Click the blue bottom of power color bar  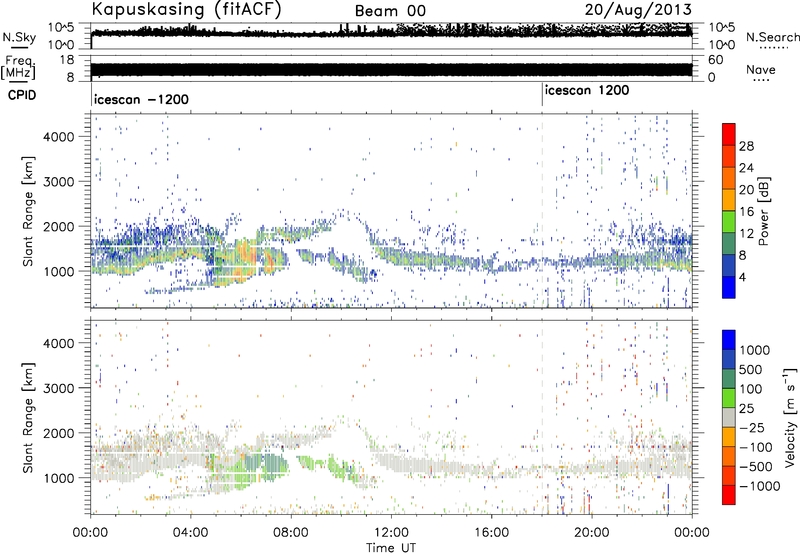(x=729, y=287)
